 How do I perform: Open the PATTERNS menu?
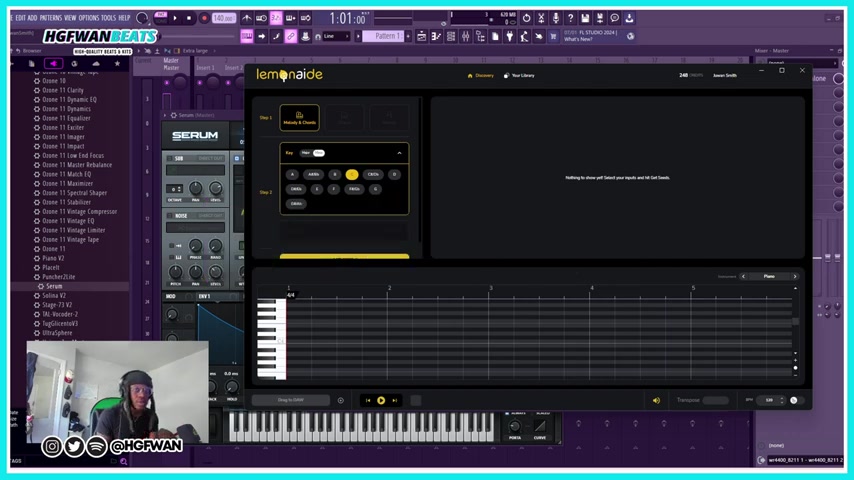[x=51, y=18]
